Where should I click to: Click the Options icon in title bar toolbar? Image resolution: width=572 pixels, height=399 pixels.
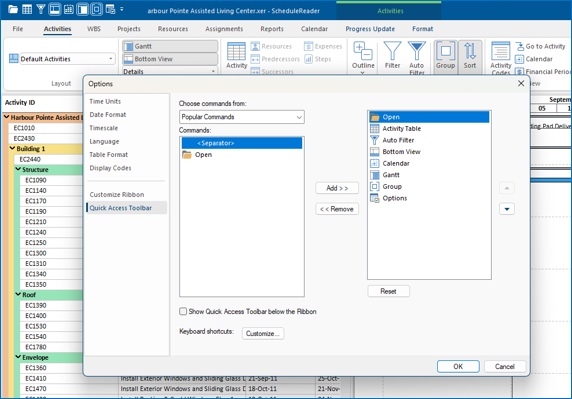click(110, 9)
